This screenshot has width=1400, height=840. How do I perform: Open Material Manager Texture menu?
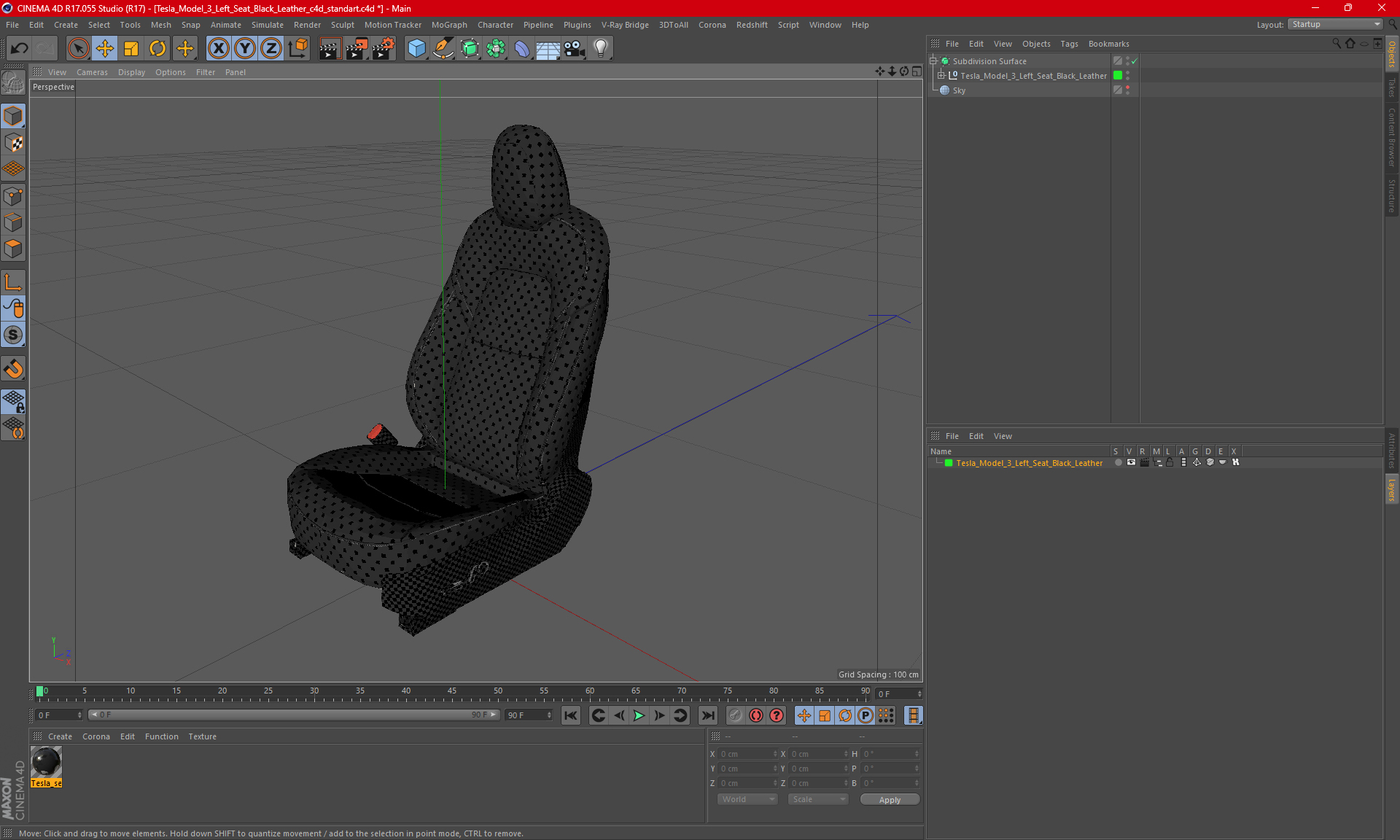202,736
